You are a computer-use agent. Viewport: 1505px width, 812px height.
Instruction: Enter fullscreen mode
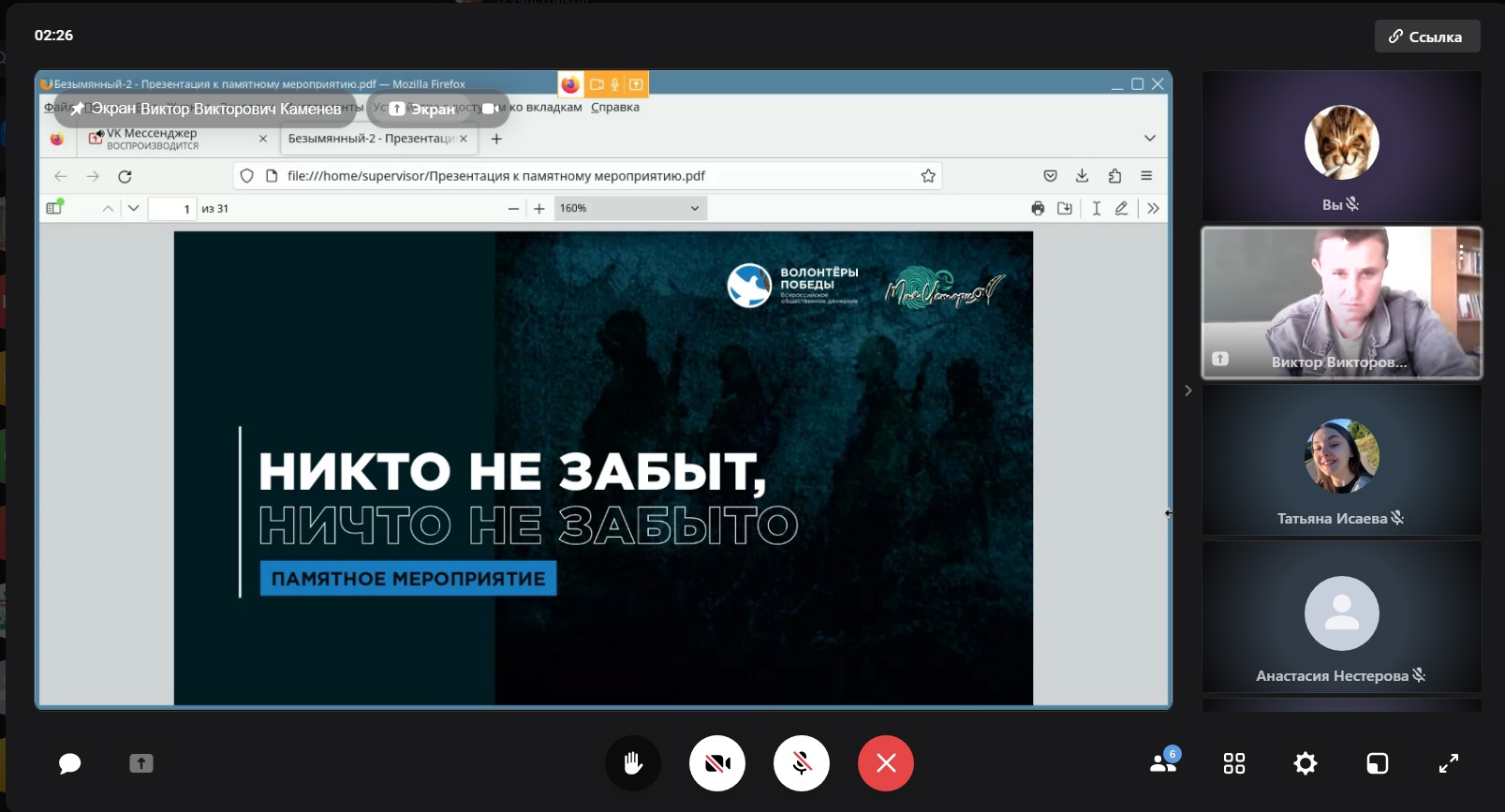pos(1449,763)
